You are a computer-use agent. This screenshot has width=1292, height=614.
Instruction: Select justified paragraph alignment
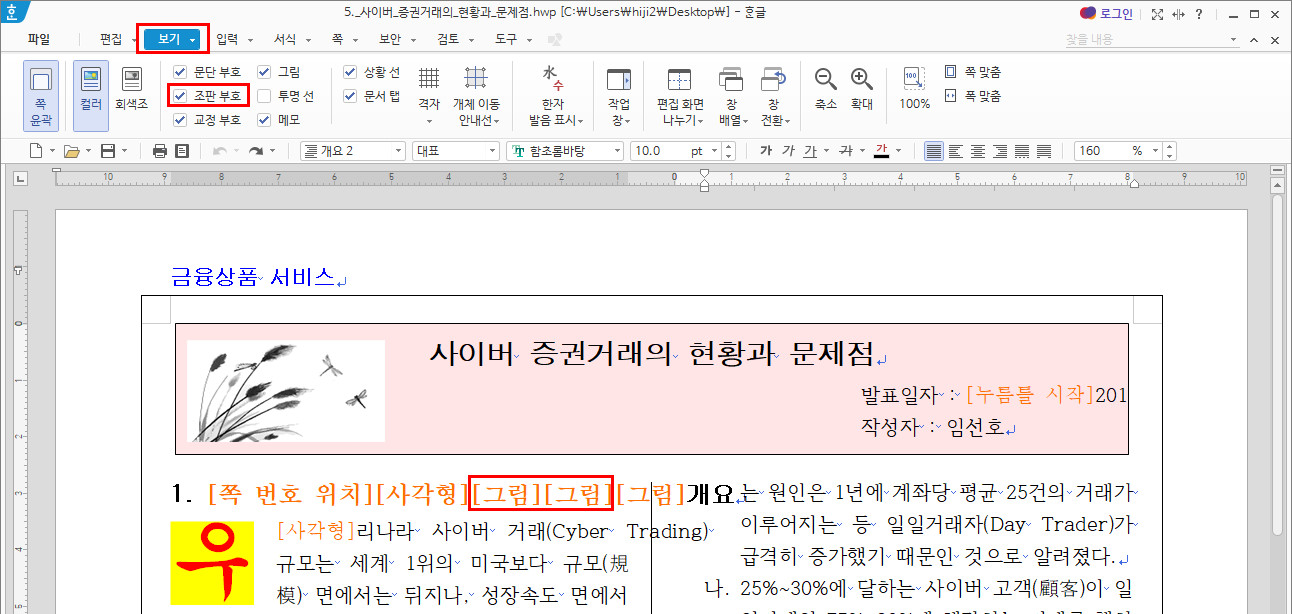(934, 151)
